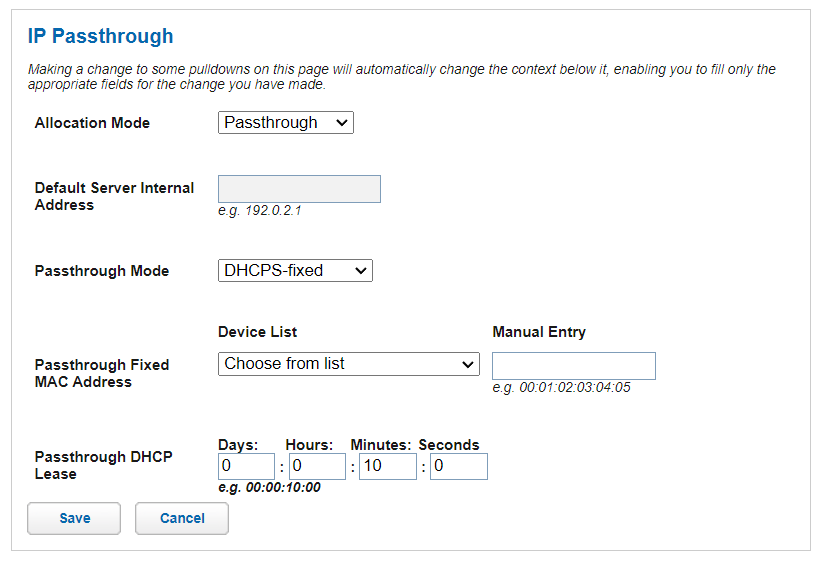Click the Passthrough DHCP Lease label
The width and height of the screenshot is (823, 571).
pyautogui.click(x=103, y=465)
